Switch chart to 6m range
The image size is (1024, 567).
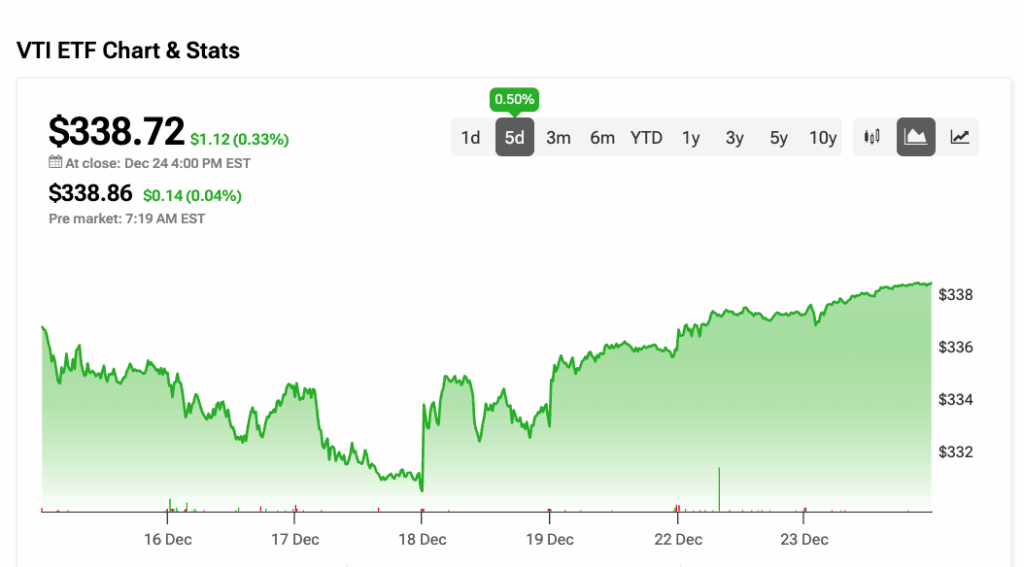click(x=602, y=138)
